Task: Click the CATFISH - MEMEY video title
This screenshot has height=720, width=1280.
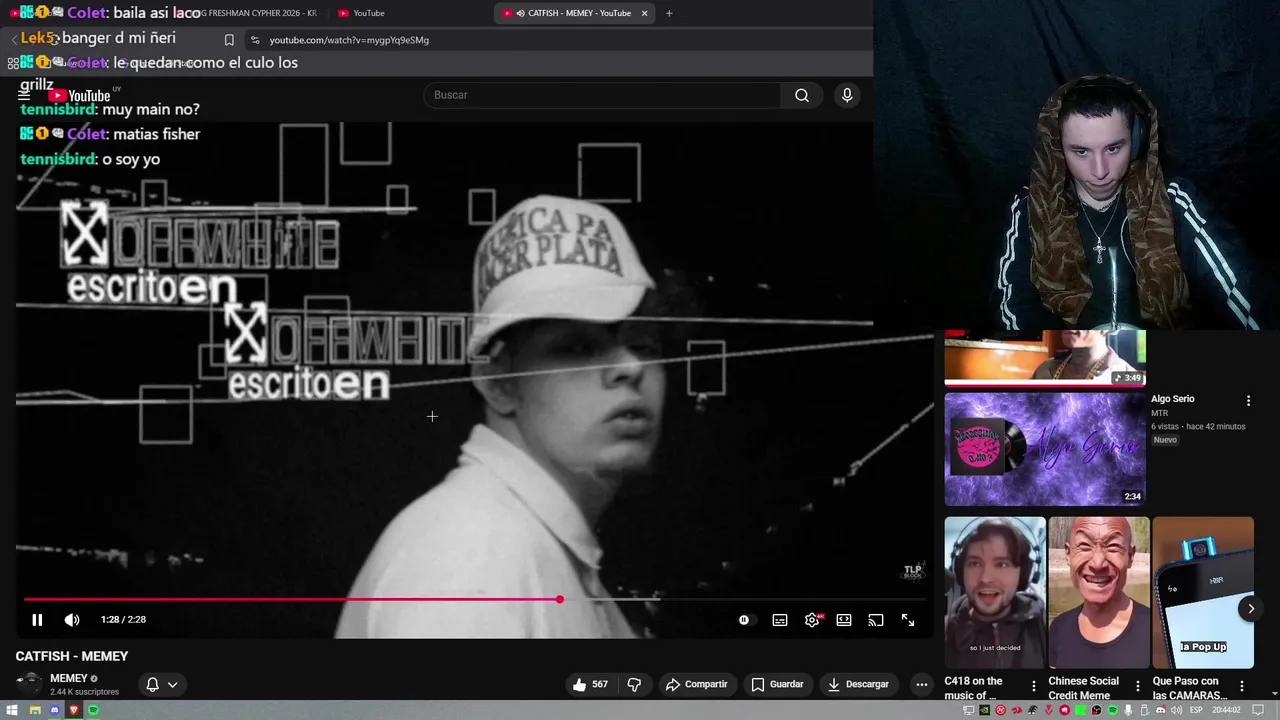Action: pyautogui.click(x=72, y=656)
